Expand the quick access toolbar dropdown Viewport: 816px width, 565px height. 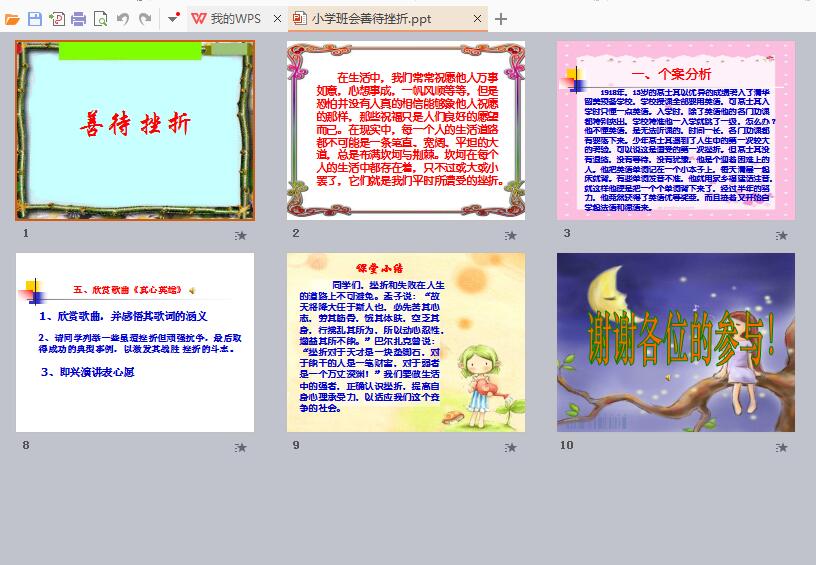173,19
